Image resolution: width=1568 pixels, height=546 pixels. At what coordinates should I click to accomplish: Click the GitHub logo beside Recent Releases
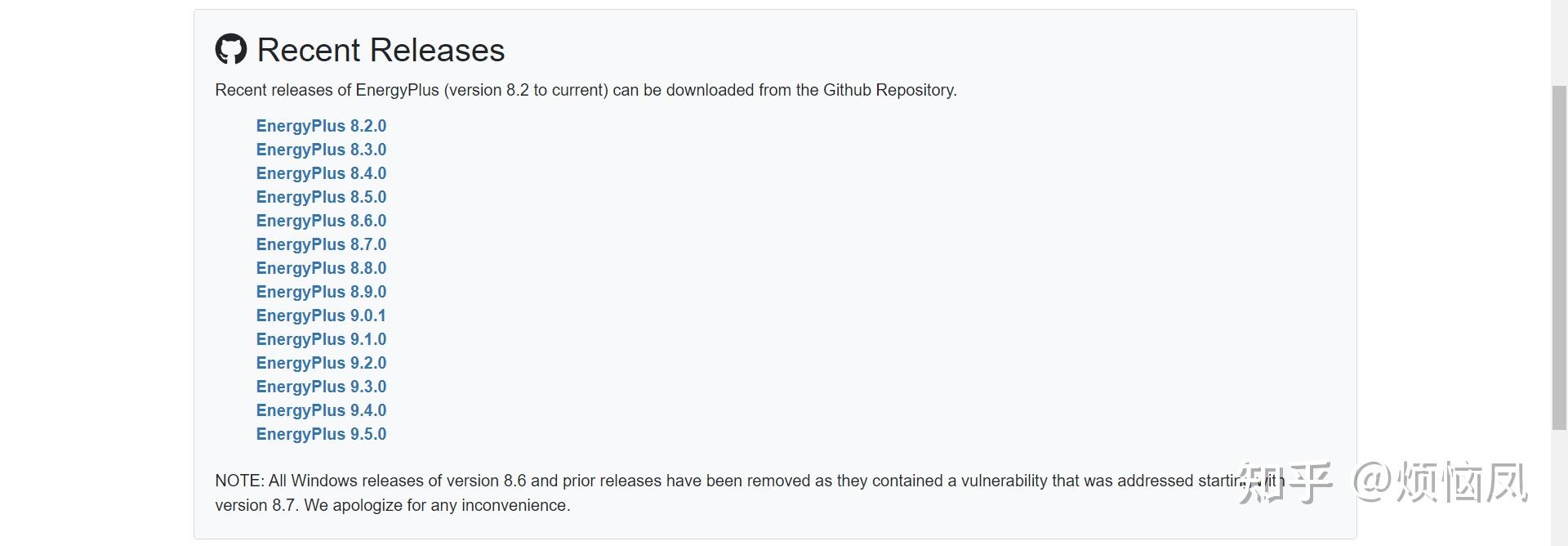click(231, 49)
